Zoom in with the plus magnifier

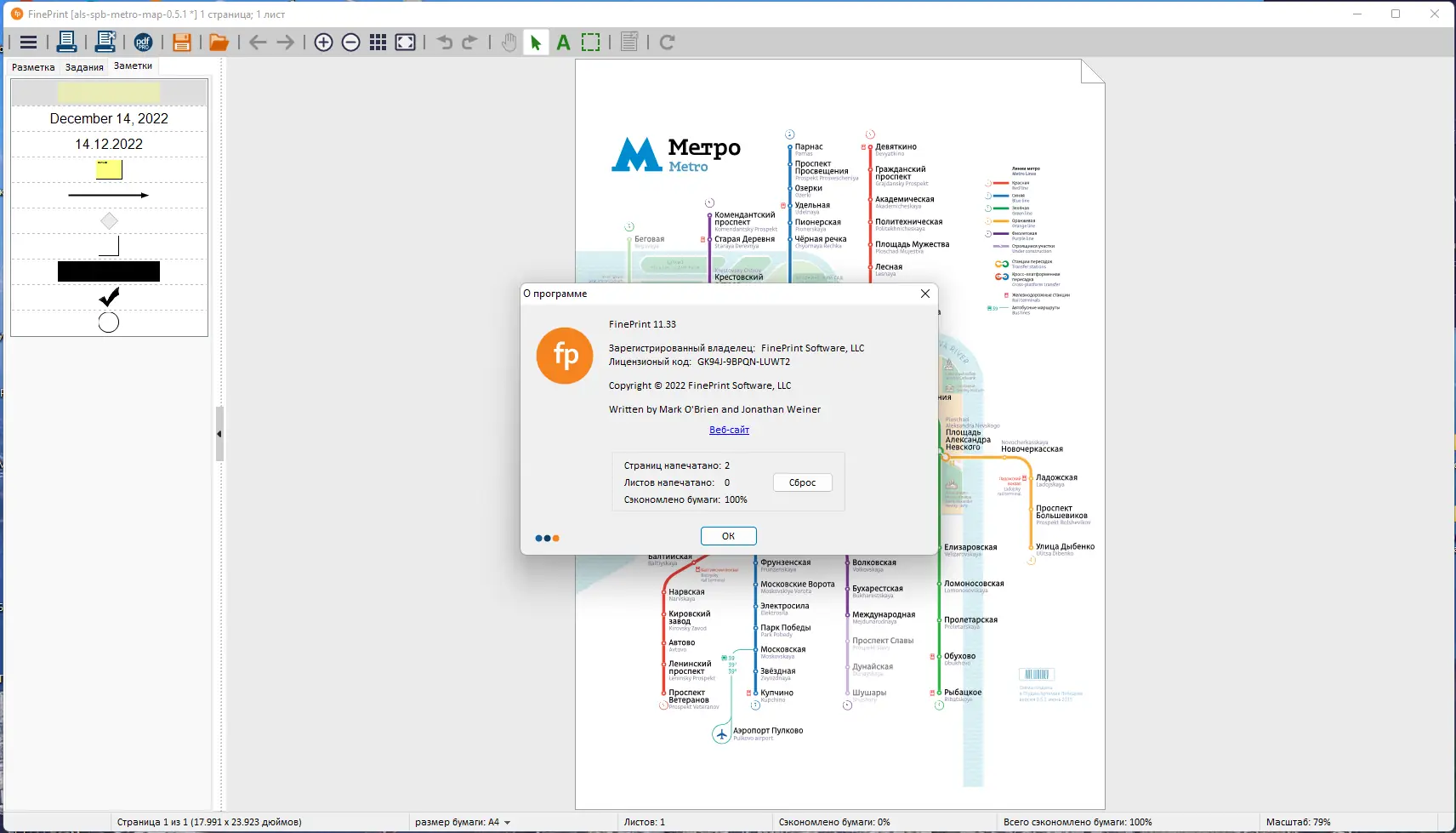pyautogui.click(x=323, y=43)
